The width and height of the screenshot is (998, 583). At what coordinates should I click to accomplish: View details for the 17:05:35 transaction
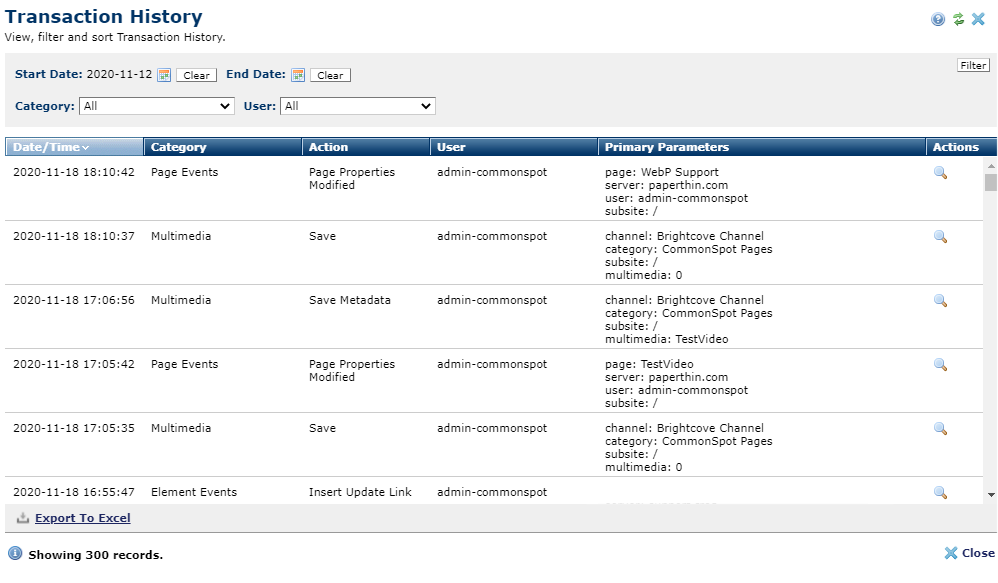pos(940,428)
